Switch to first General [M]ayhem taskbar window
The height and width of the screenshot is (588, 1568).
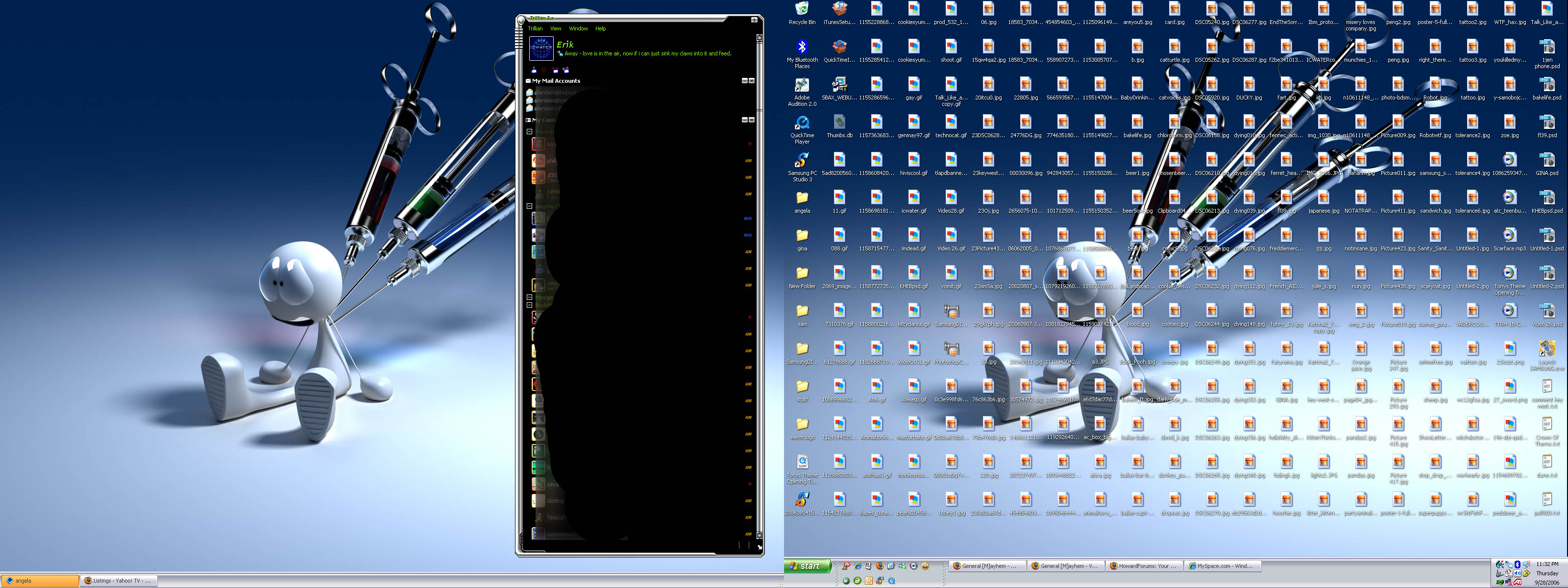click(987, 566)
